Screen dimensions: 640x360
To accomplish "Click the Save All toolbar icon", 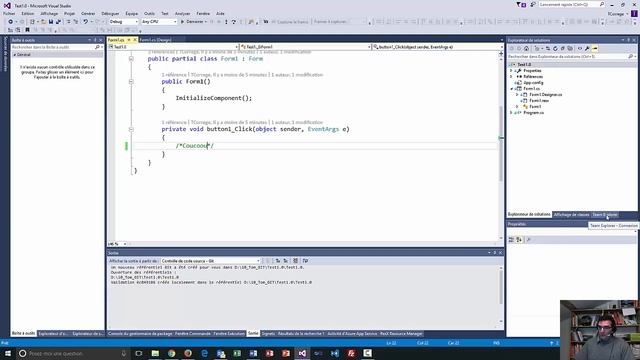I will point(58,22).
